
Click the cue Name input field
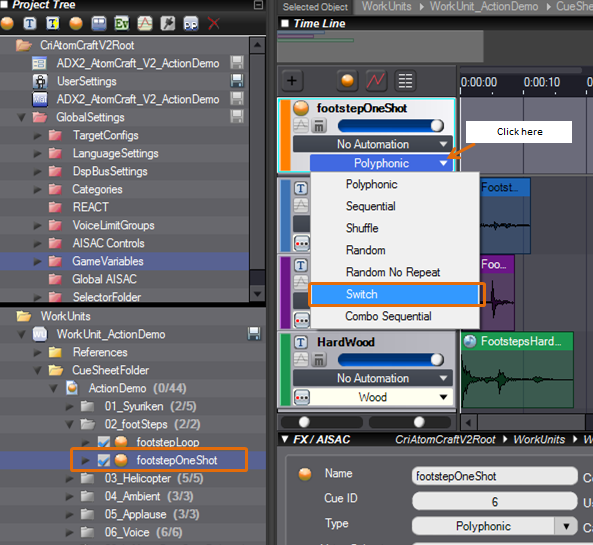tap(494, 476)
